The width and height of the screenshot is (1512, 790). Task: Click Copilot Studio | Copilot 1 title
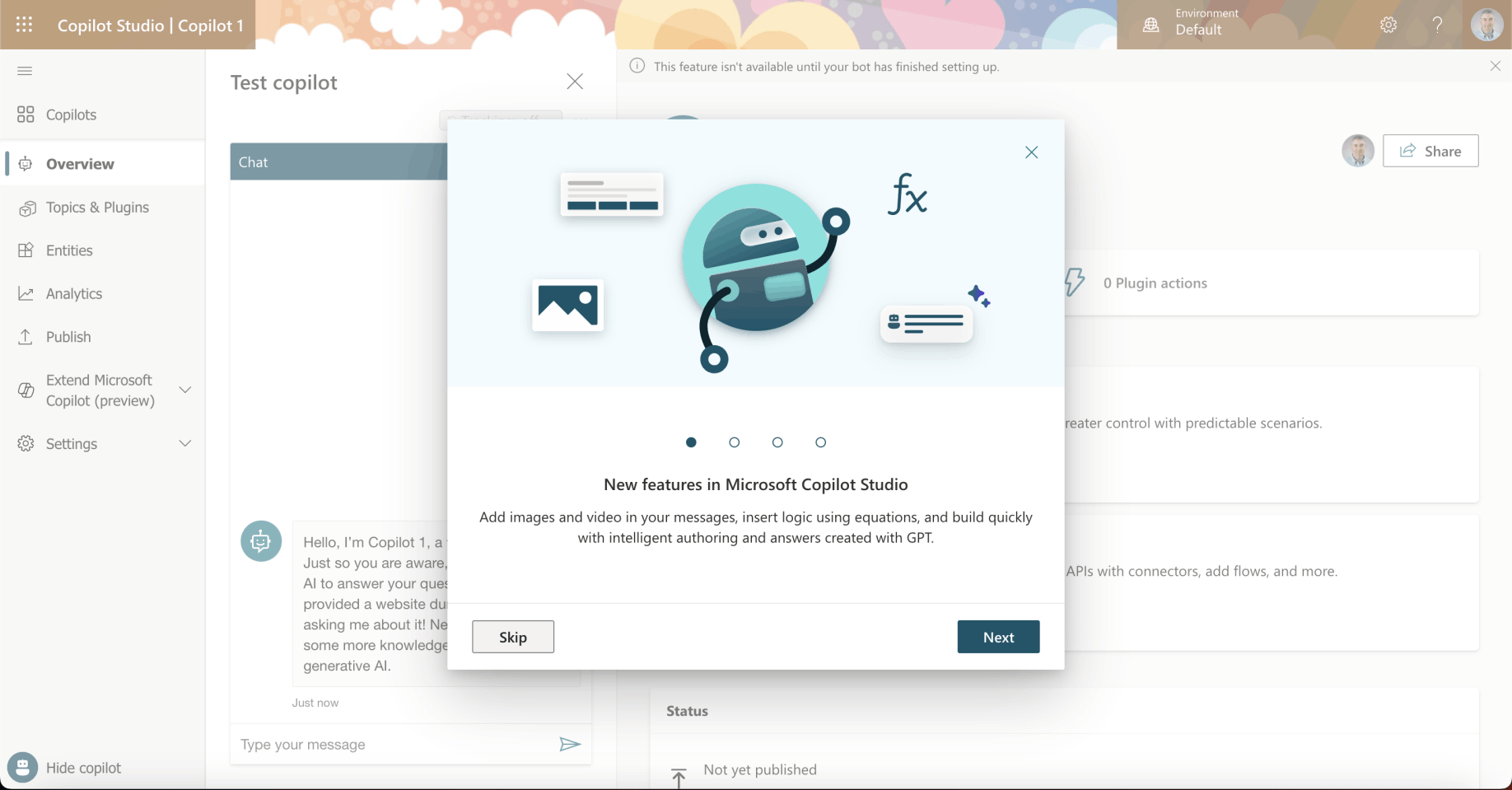coord(151,26)
